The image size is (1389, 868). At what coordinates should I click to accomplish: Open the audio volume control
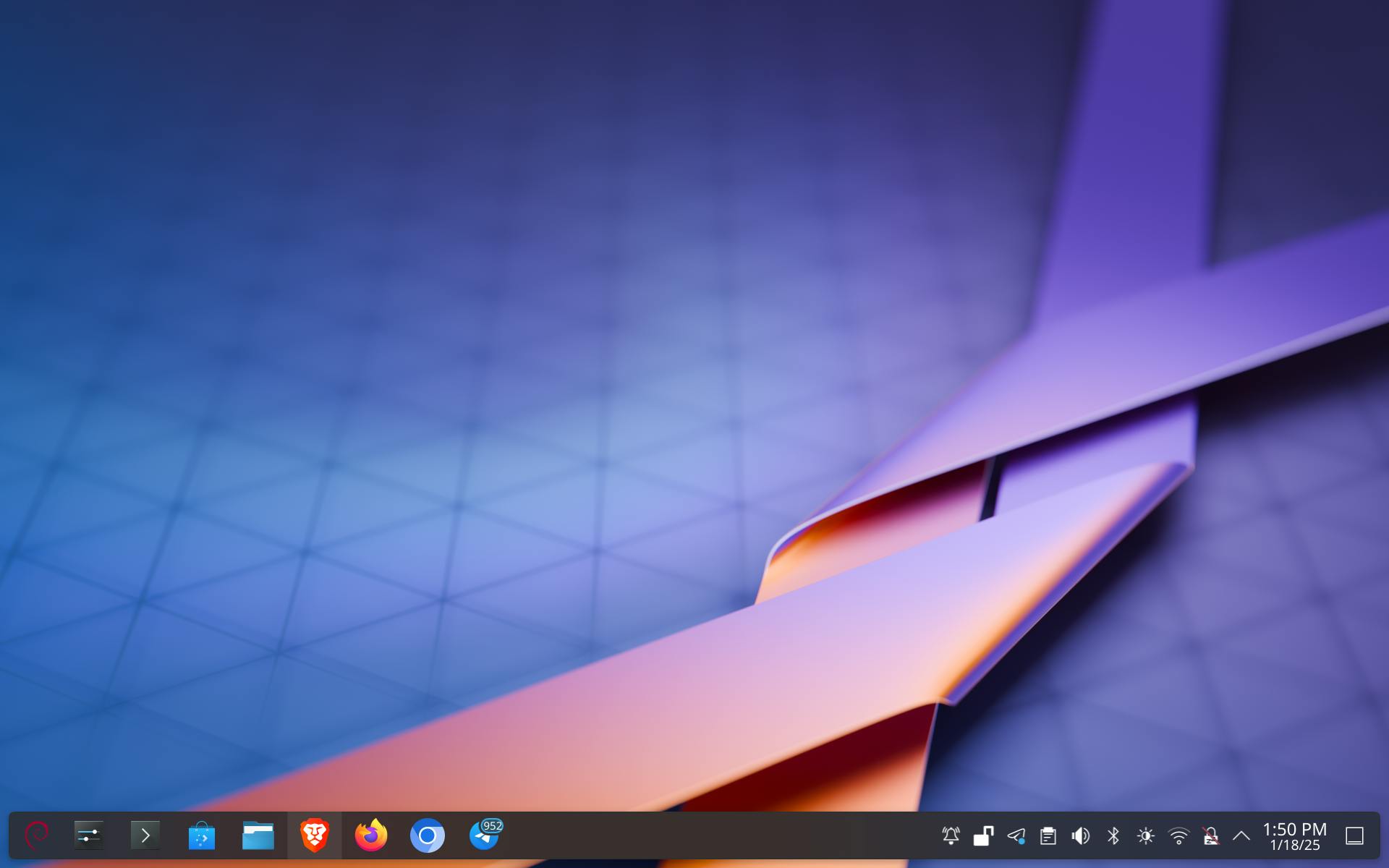click(1081, 836)
